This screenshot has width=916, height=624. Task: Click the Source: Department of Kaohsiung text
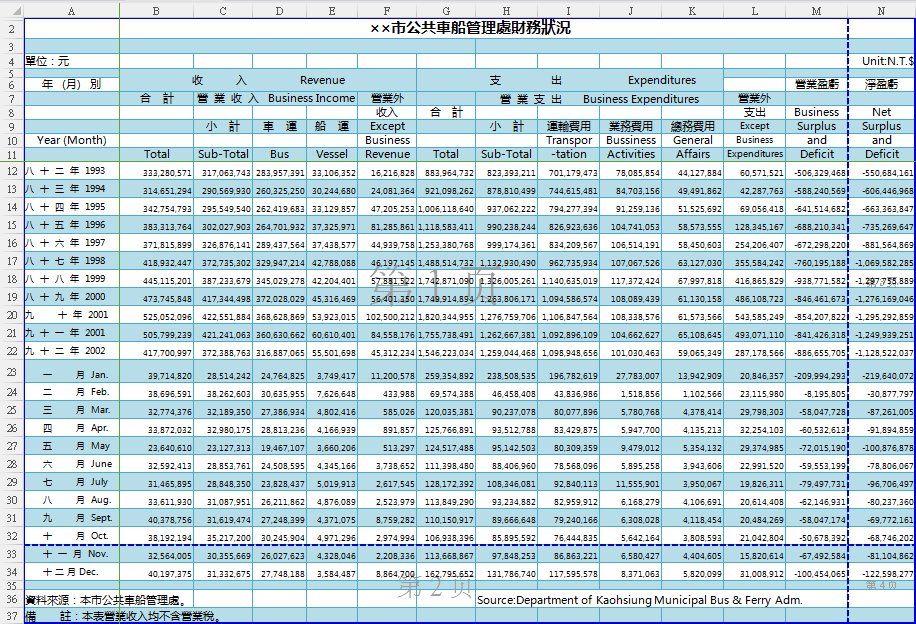[639, 600]
